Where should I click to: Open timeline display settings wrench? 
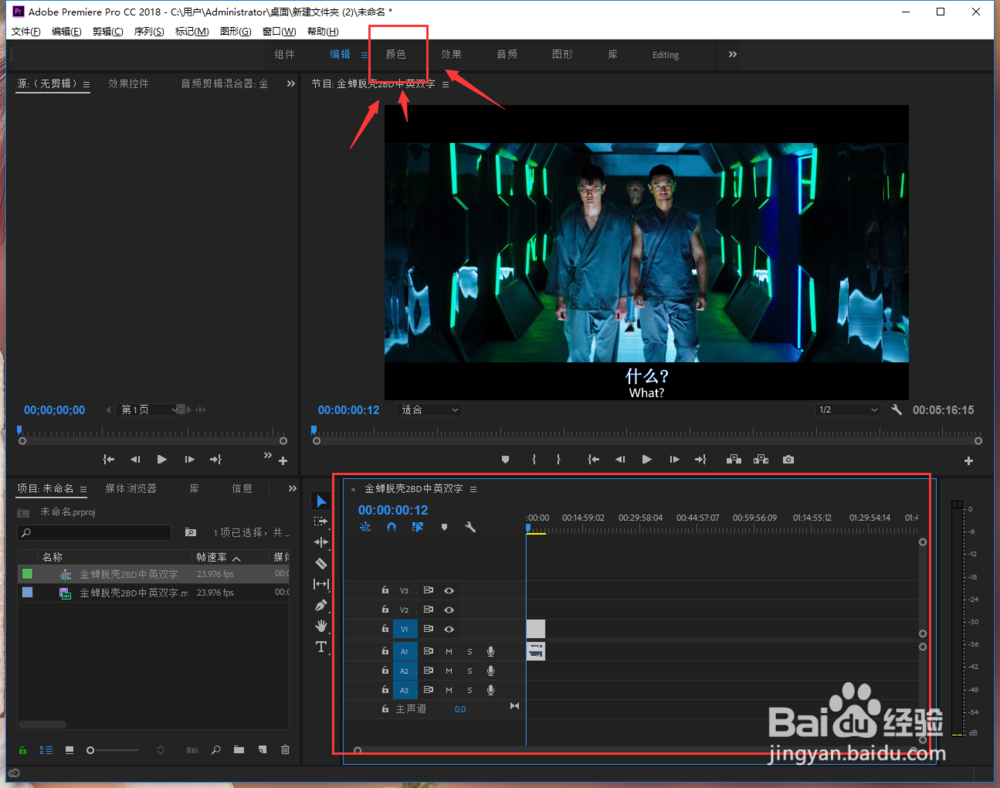tap(470, 527)
